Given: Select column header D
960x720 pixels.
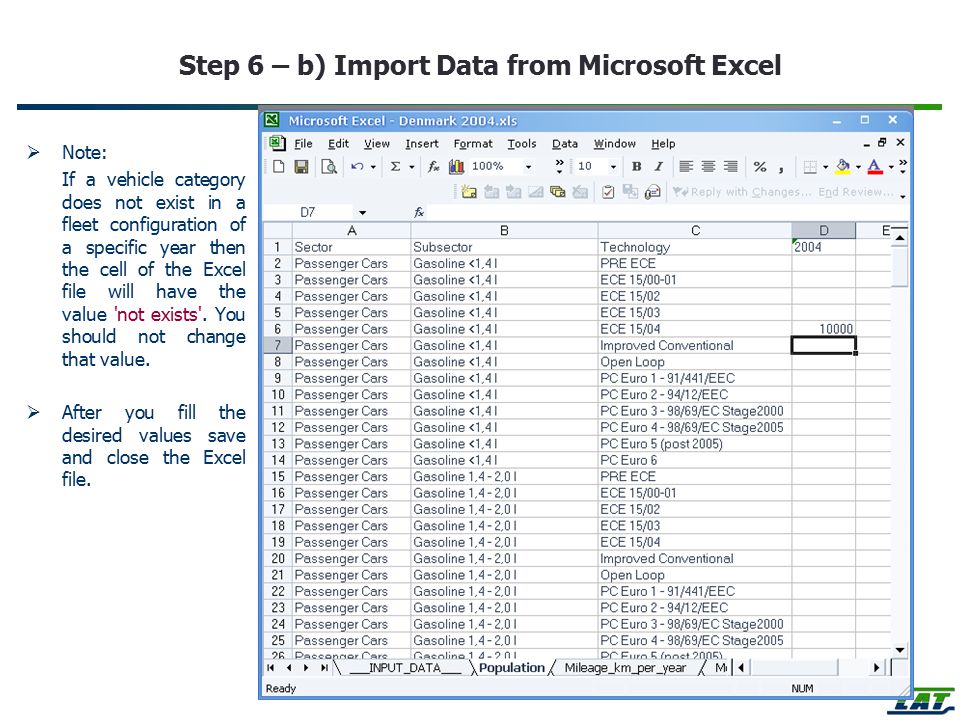Looking at the screenshot, I should click(823, 231).
